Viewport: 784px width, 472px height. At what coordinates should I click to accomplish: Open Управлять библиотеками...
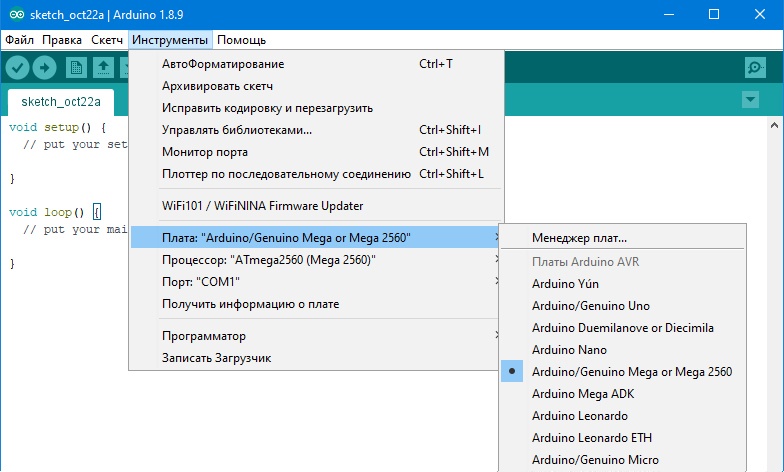[316, 130]
